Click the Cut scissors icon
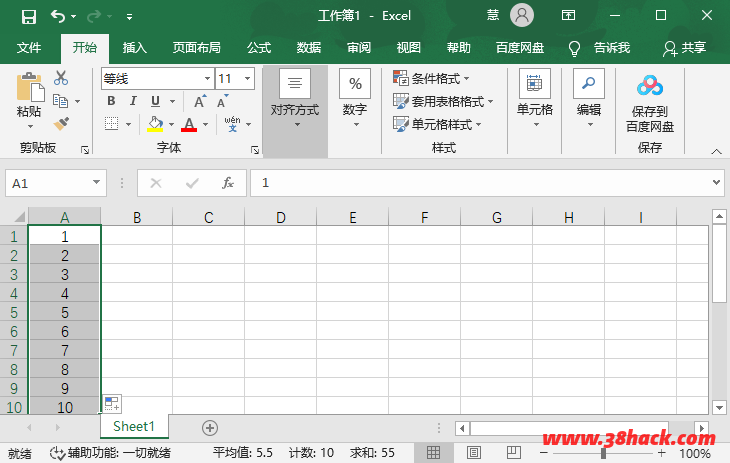The height and width of the screenshot is (463, 730). pos(61,78)
